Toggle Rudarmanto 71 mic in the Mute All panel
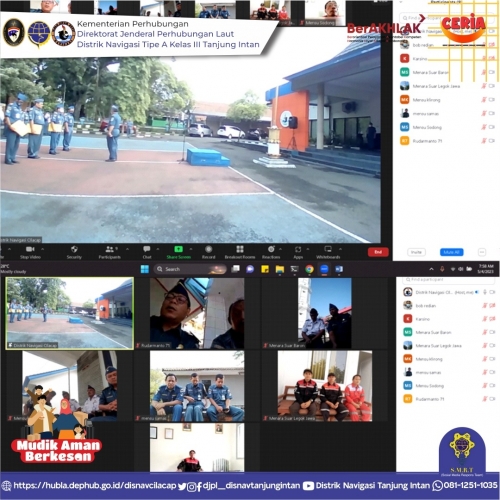 (x=484, y=141)
